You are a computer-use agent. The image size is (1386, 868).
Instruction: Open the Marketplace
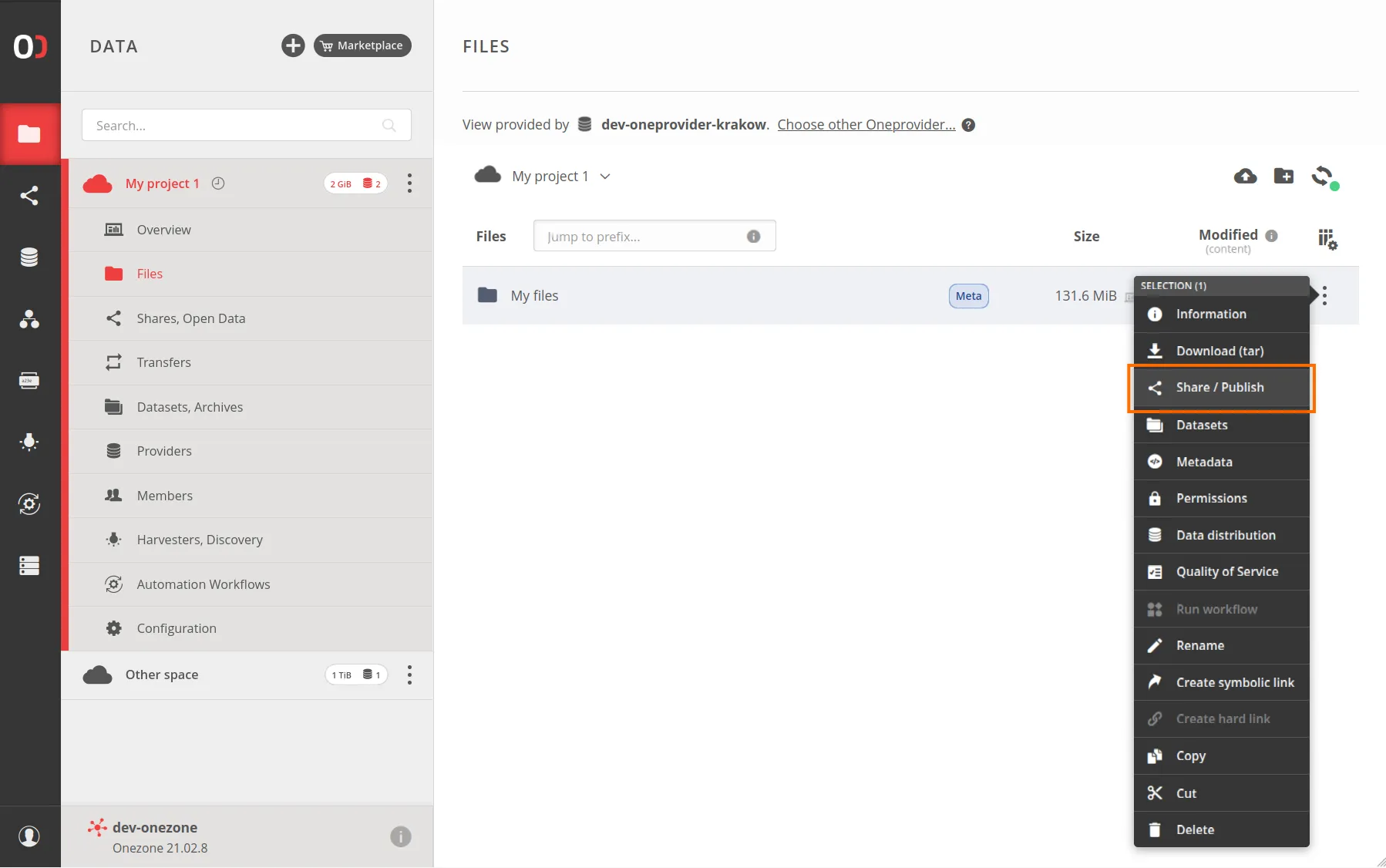tap(362, 45)
